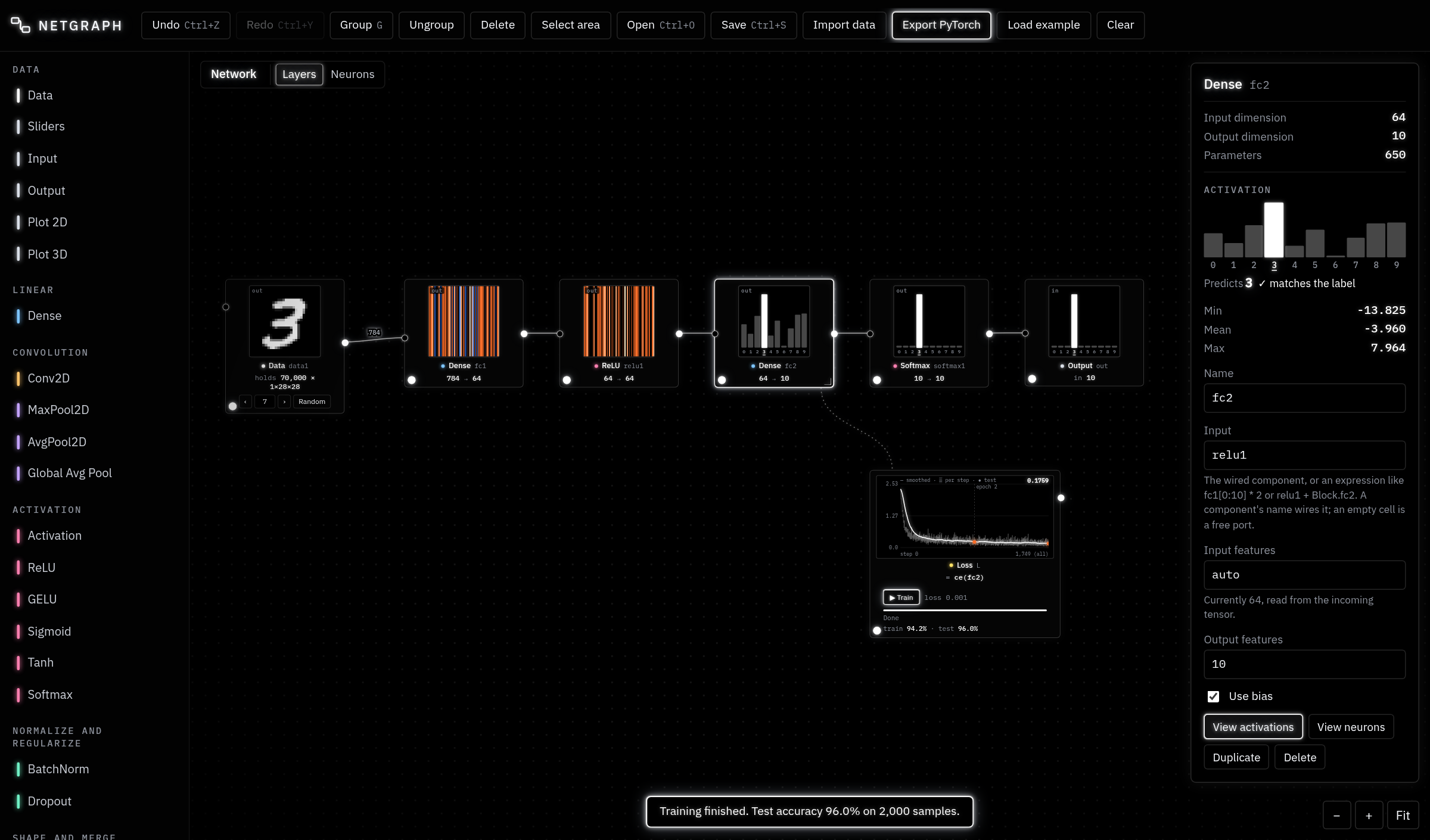Click the View activations button
The width and height of the screenshot is (1430, 840).
[1253, 727]
